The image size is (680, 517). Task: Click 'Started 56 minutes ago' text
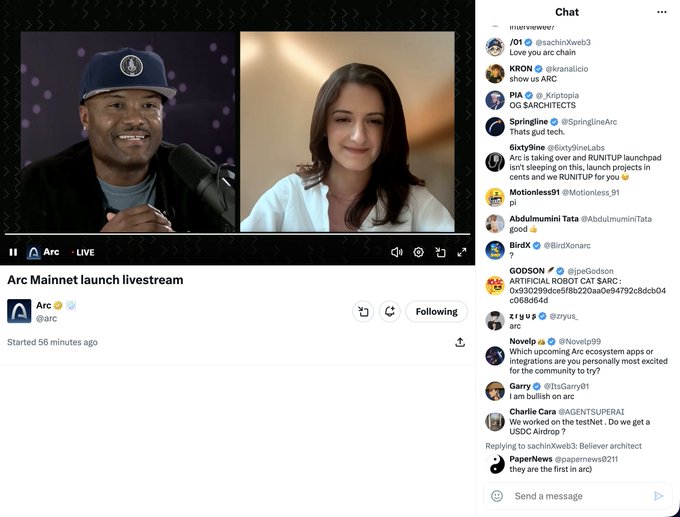pos(52,342)
